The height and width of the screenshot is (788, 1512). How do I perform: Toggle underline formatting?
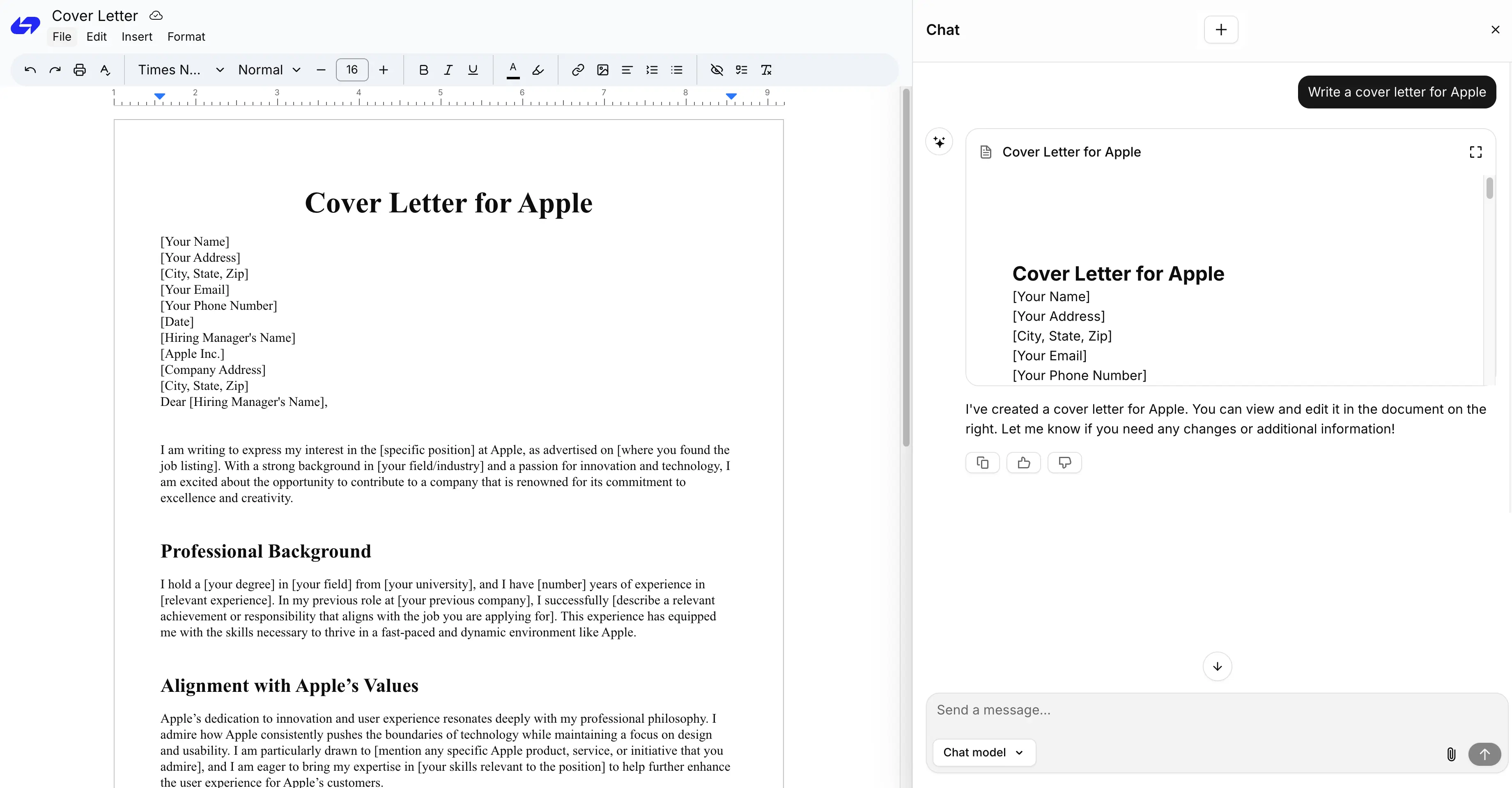tap(473, 70)
